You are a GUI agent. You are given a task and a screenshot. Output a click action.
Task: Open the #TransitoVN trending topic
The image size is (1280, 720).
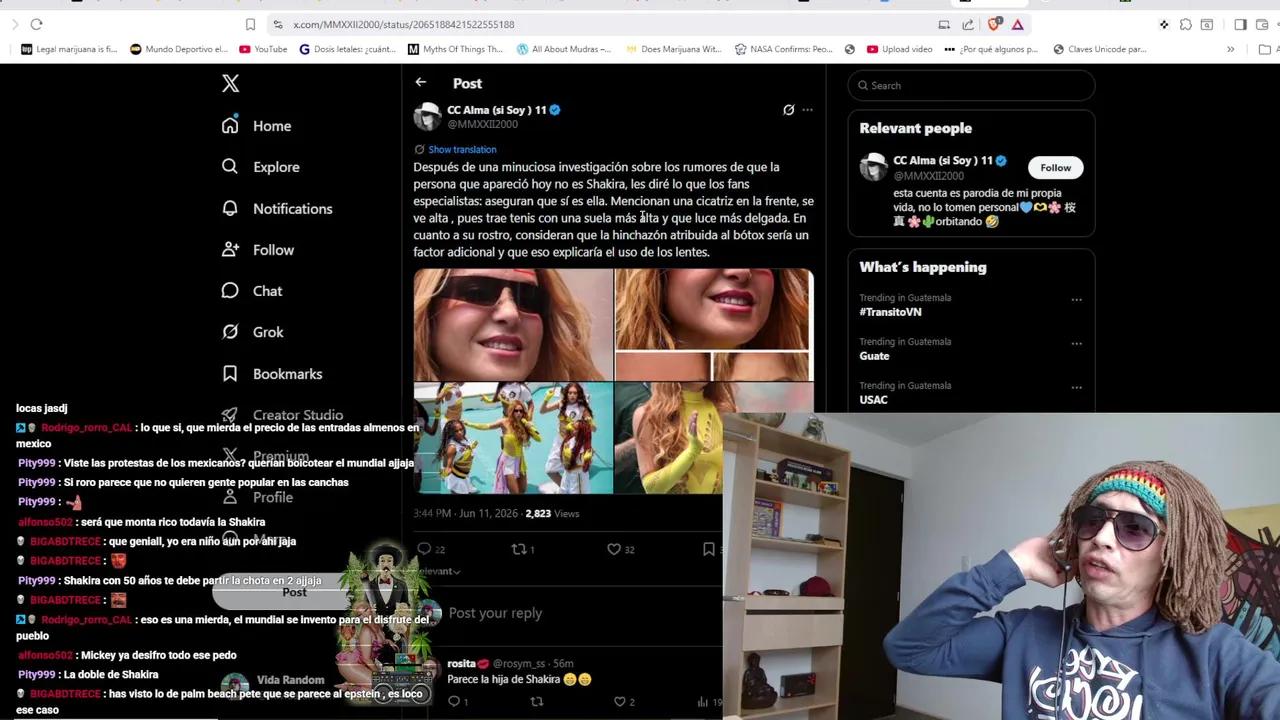(x=890, y=312)
